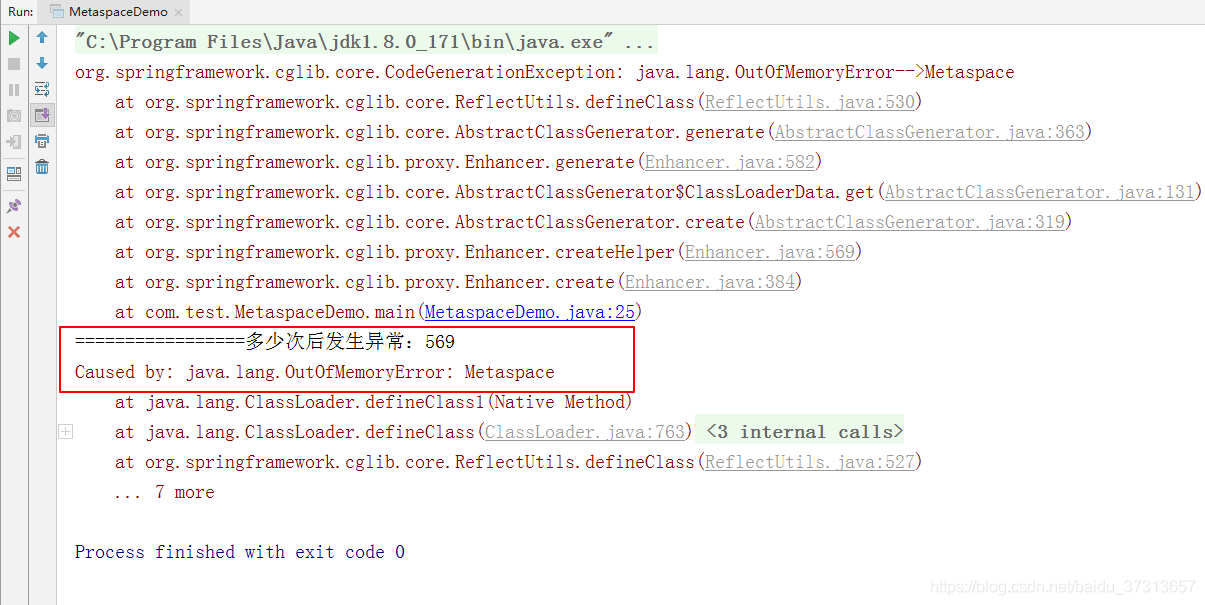Image resolution: width=1205 pixels, height=605 pixels.
Task: Navigate up the stack trace
Action: pos(41,37)
